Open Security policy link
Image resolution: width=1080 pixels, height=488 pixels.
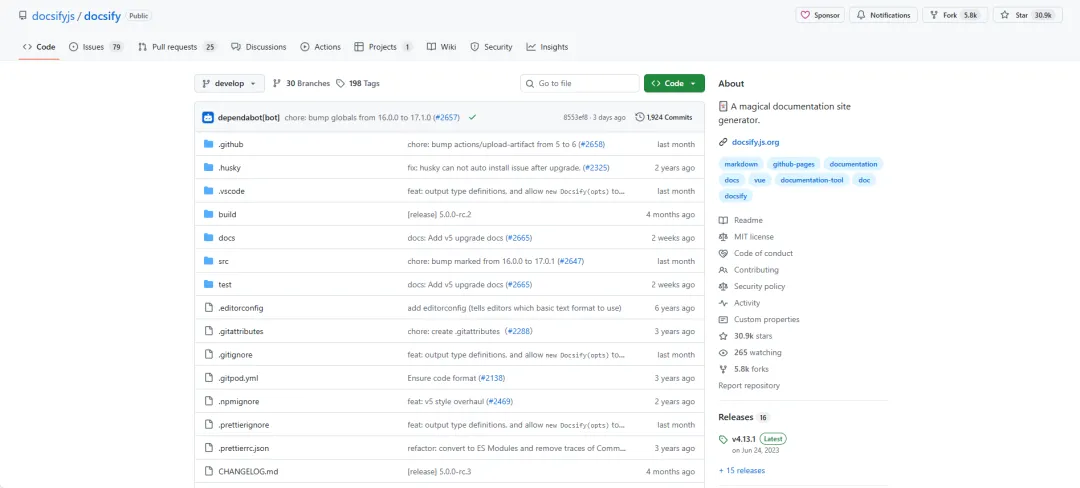(759, 286)
